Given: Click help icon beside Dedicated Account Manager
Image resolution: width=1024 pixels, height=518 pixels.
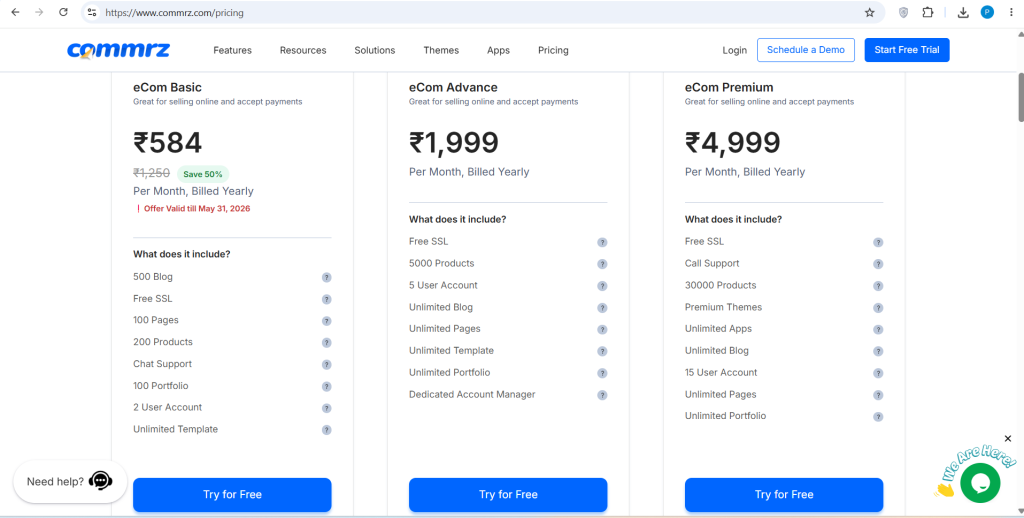Looking at the screenshot, I should pos(602,395).
